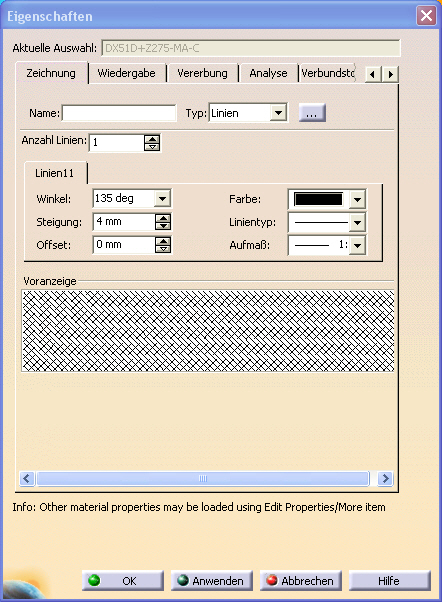Image resolution: width=442 pixels, height=602 pixels.
Task: Select the Vererbung tab
Action: [202, 73]
